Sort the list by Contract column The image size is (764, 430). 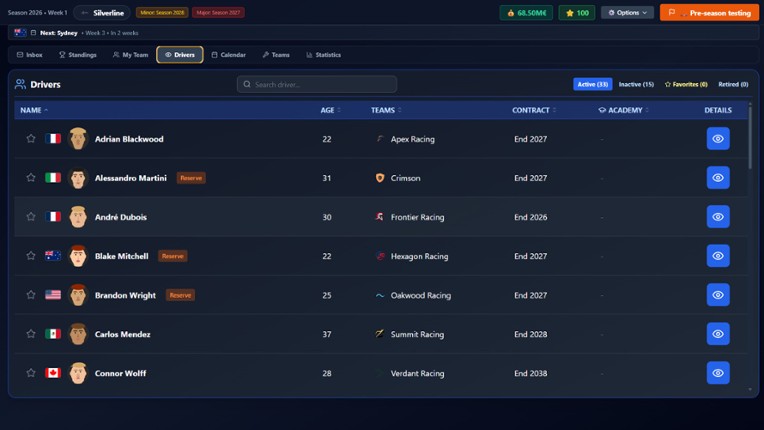[533, 110]
